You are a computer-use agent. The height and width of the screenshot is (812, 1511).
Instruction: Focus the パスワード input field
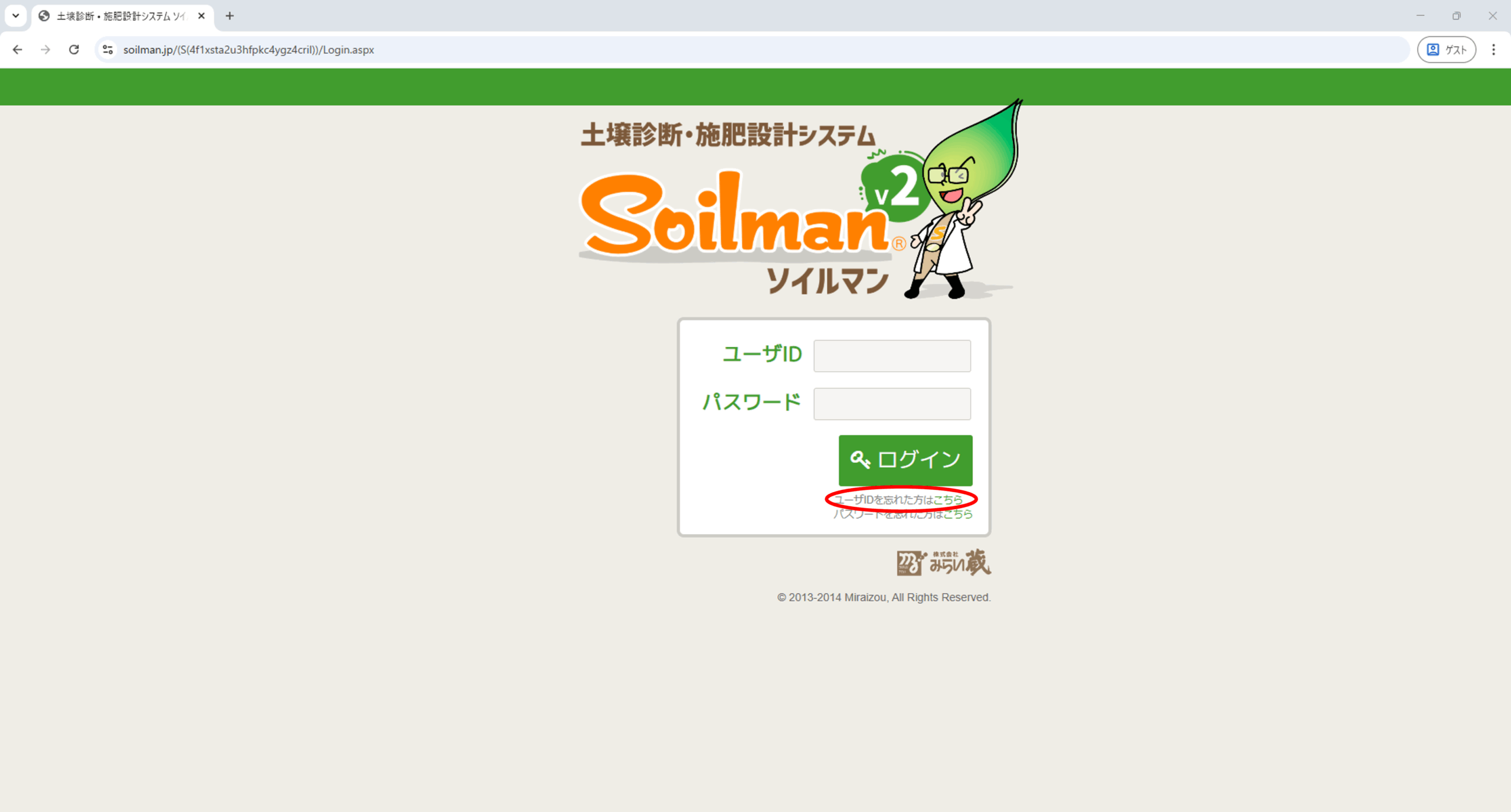(x=892, y=404)
